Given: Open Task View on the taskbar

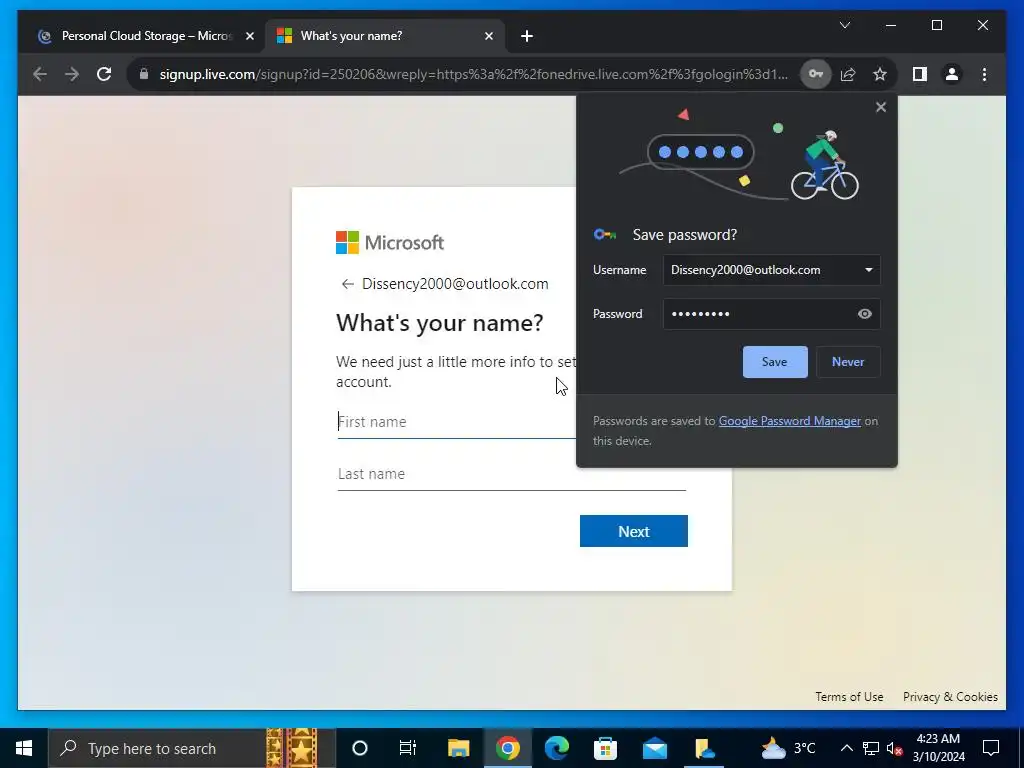Looking at the screenshot, I should point(408,748).
